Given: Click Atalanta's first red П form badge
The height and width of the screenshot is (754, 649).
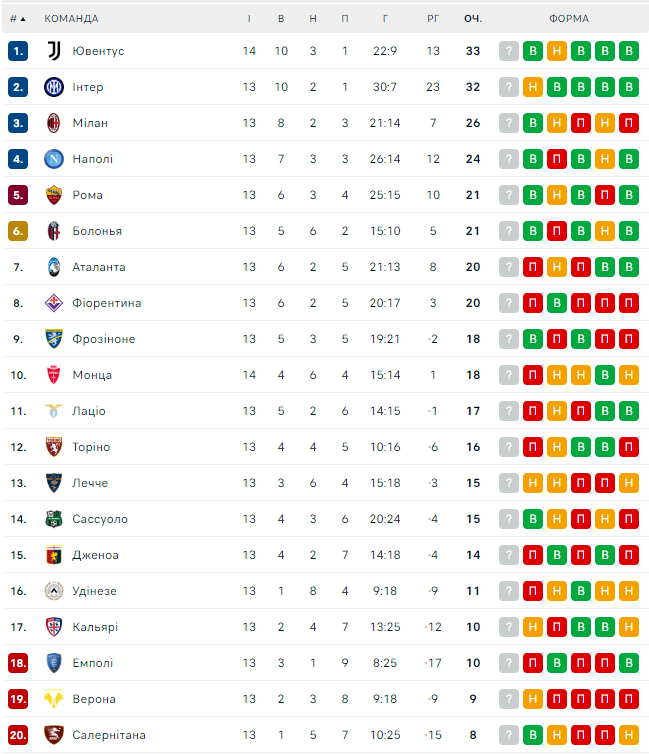Looking at the screenshot, I should tap(533, 267).
